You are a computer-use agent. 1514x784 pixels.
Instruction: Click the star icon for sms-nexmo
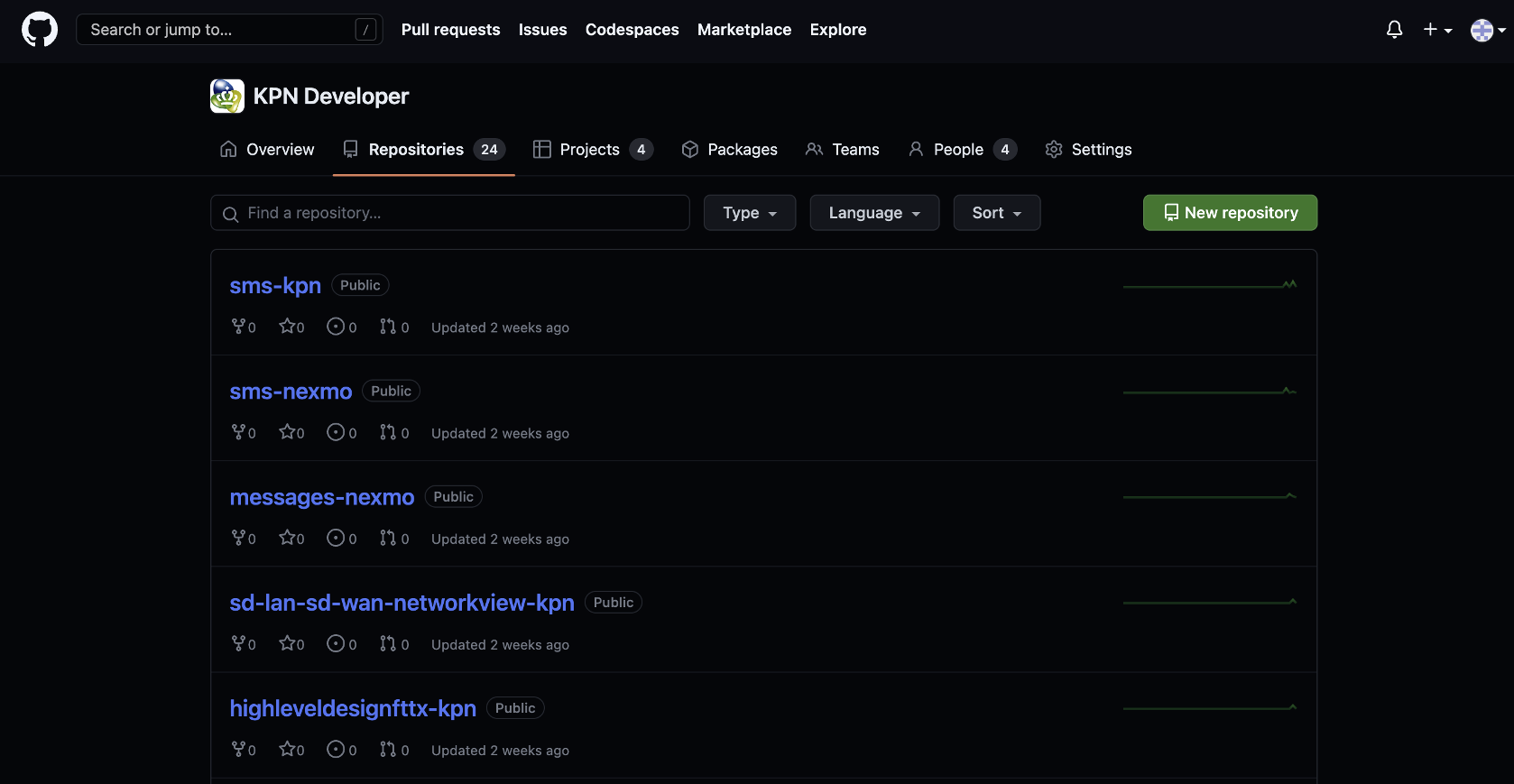point(287,432)
